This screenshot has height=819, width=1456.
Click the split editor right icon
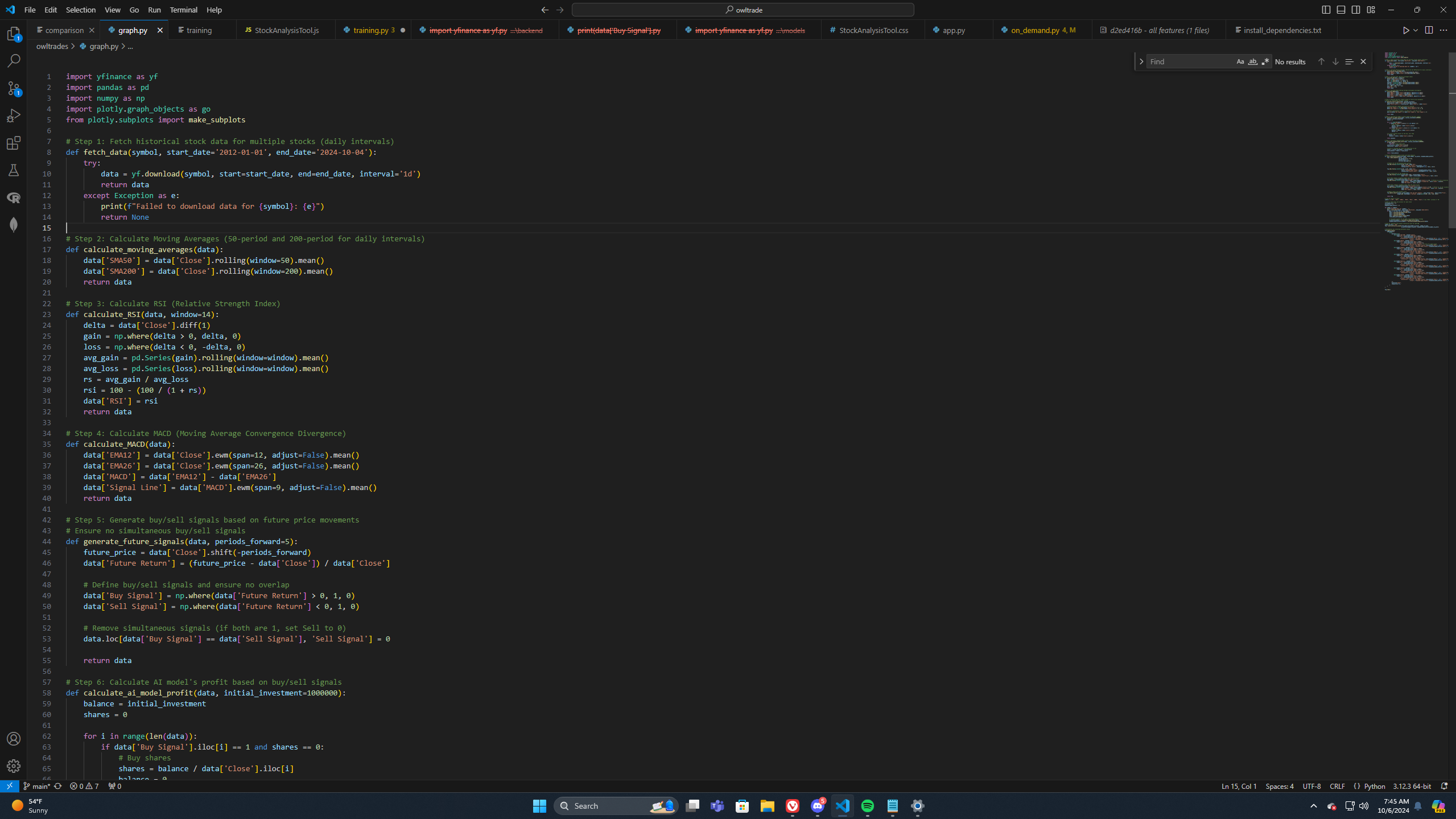coord(1429,30)
